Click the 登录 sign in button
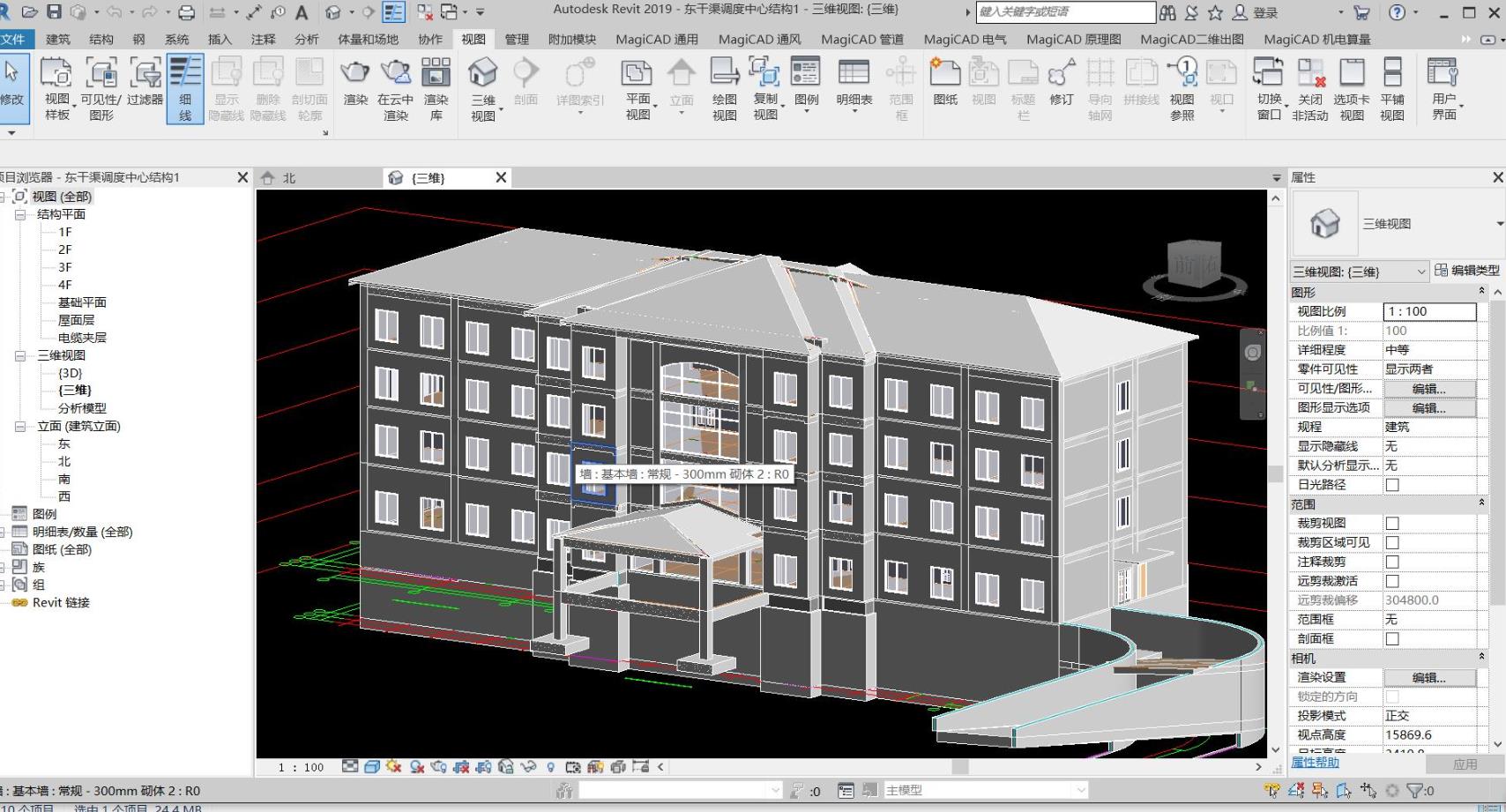 (1256, 12)
